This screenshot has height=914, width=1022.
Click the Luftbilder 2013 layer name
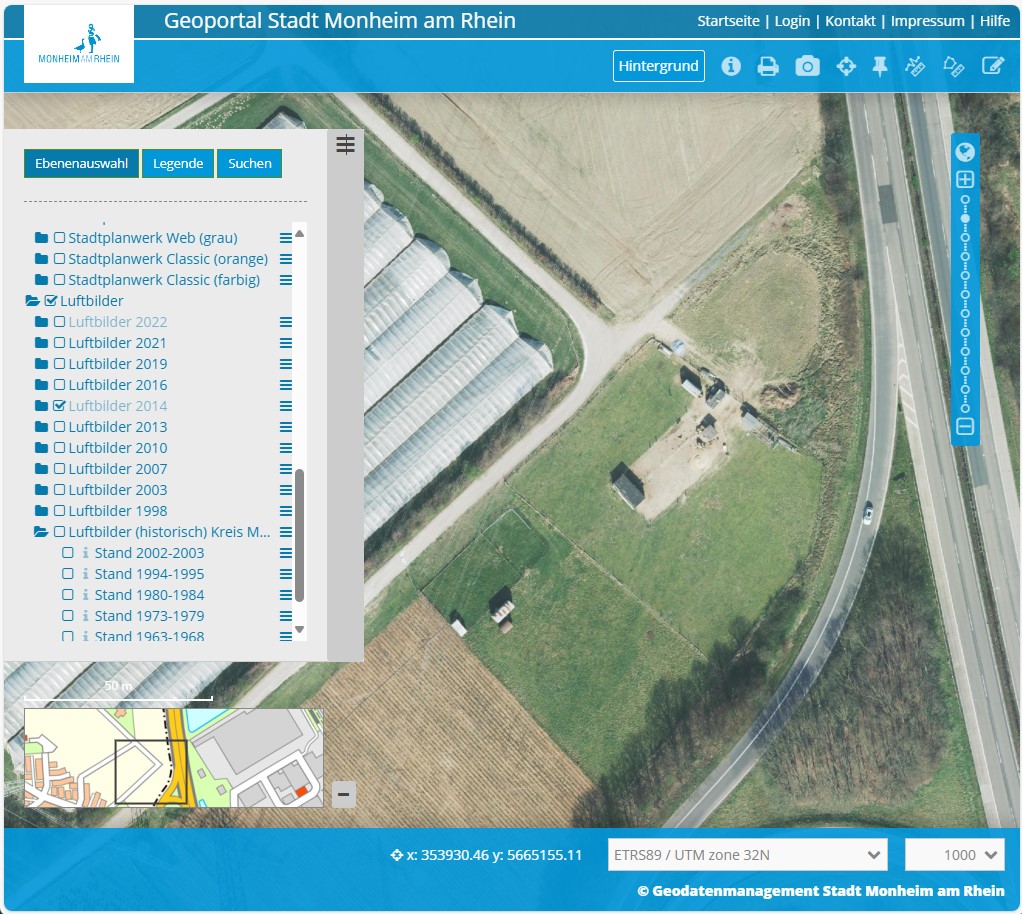[118, 427]
